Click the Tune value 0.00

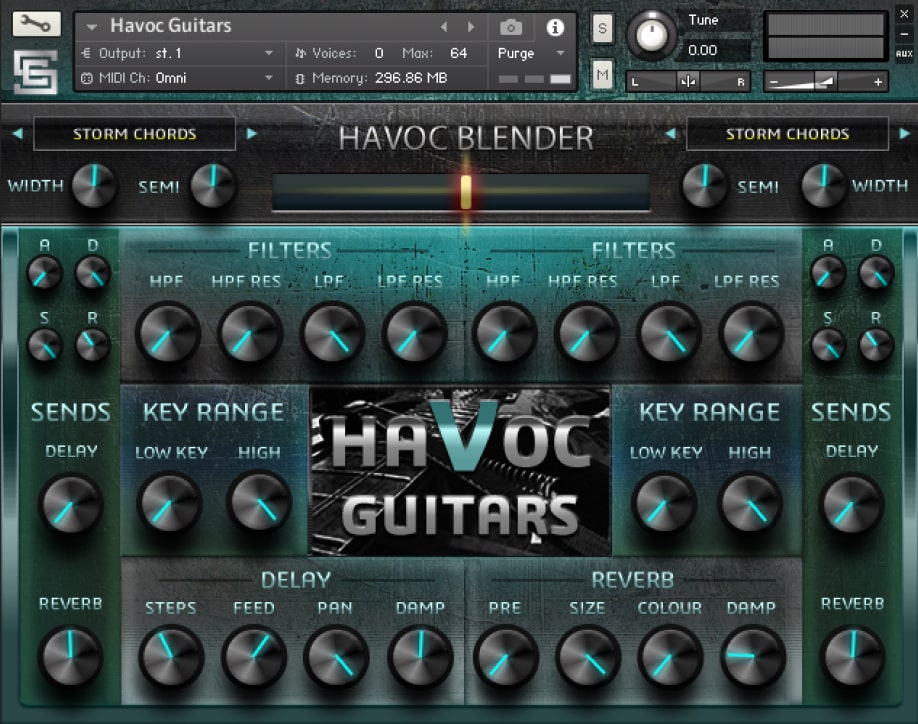703,50
